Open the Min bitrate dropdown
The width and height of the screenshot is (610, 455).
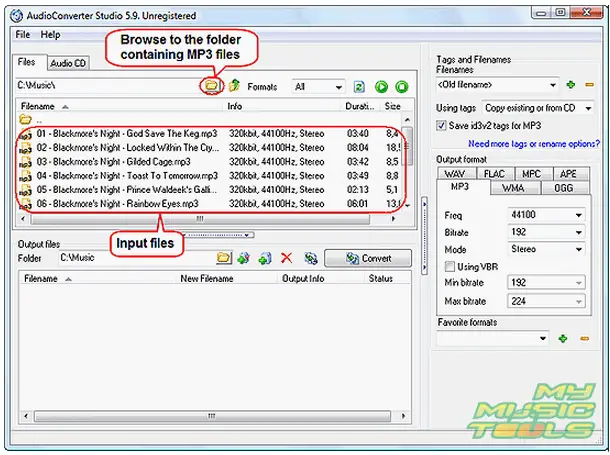click(x=578, y=283)
